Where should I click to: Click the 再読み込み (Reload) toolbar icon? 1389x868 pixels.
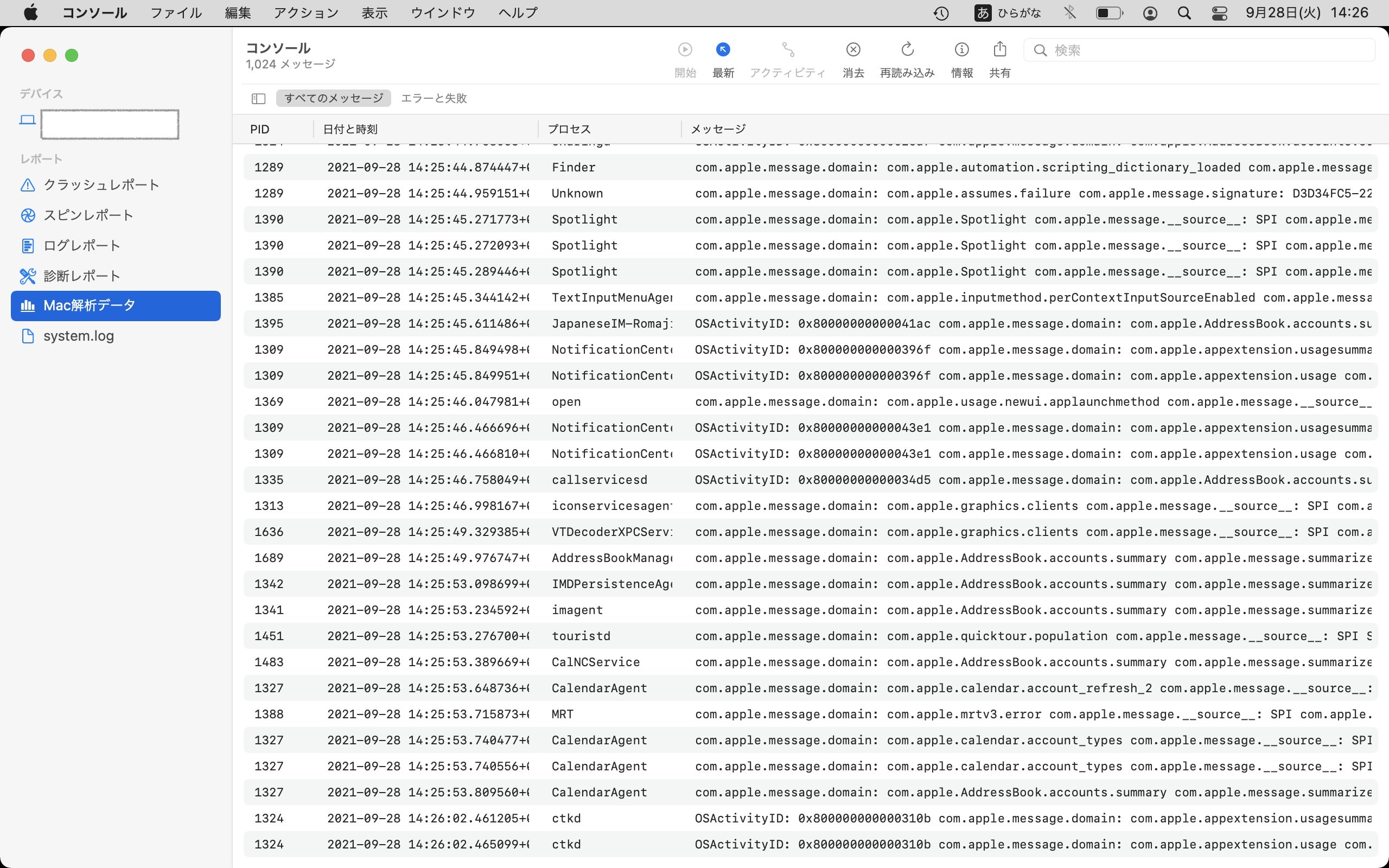click(x=907, y=50)
